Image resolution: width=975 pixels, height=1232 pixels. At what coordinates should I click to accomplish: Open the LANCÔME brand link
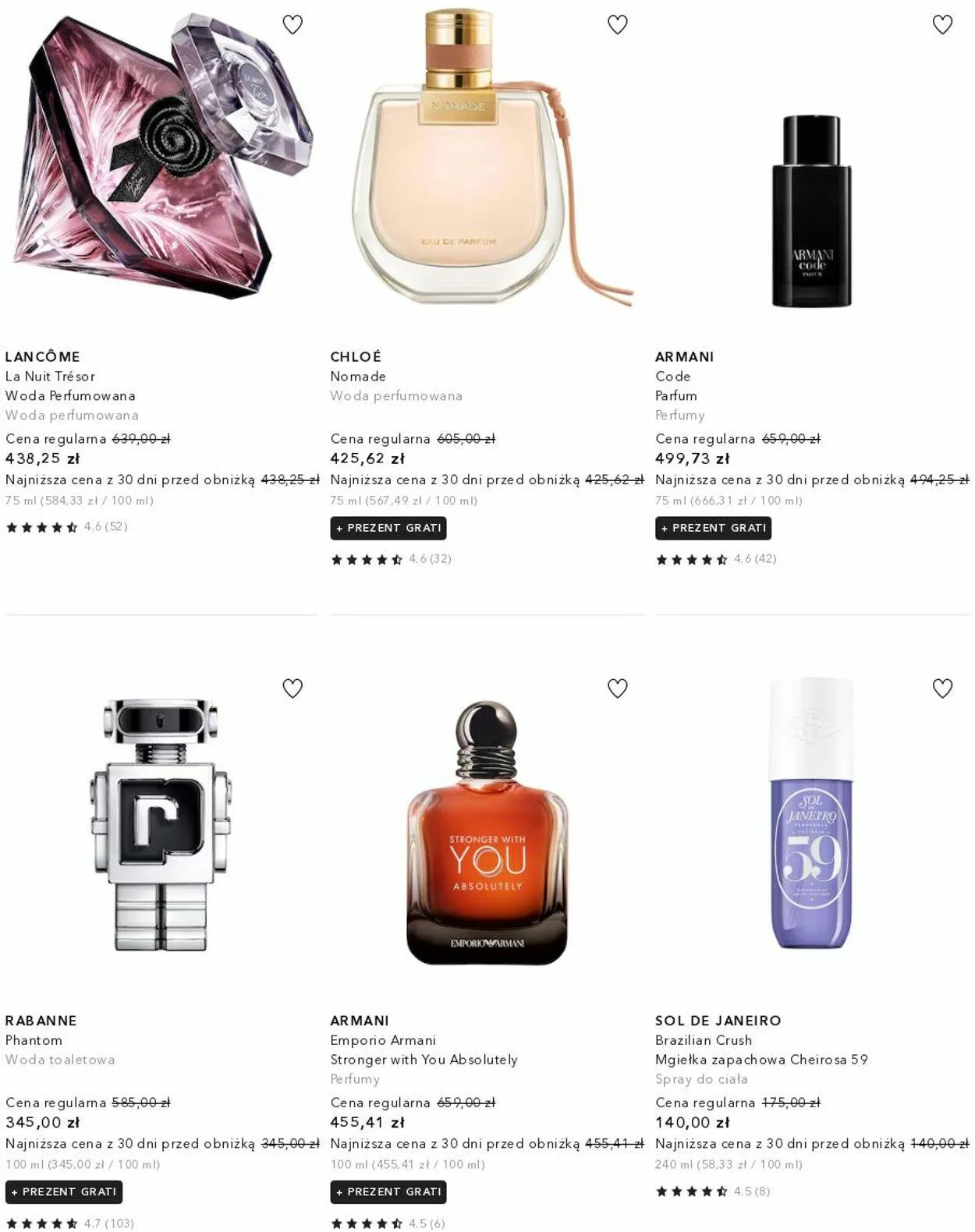click(x=43, y=356)
